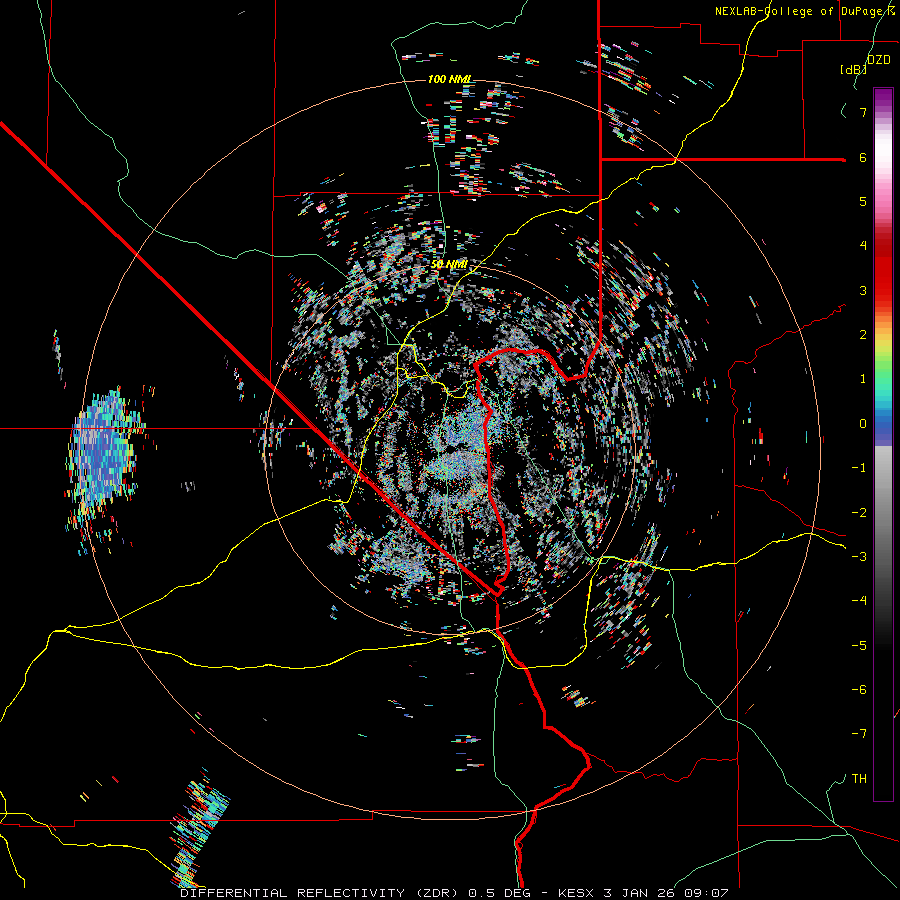The height and width of the screenshot is (900, 900).
Task: Click the color bar at 0 dB blue
Action: point(883,424)
